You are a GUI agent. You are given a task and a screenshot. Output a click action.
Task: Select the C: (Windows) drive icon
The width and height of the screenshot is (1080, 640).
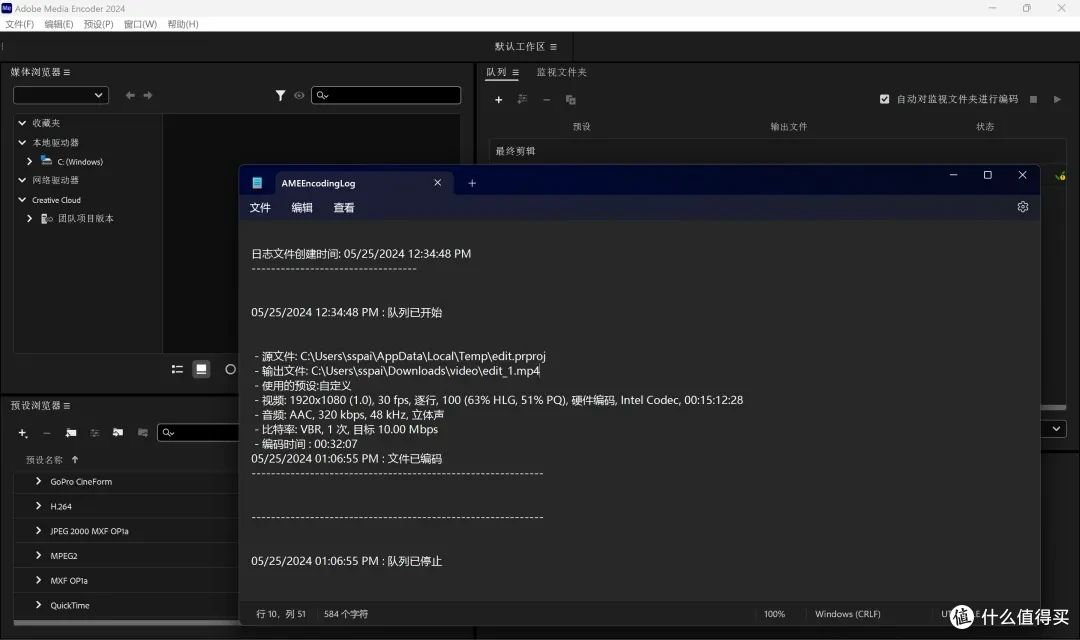46,161
